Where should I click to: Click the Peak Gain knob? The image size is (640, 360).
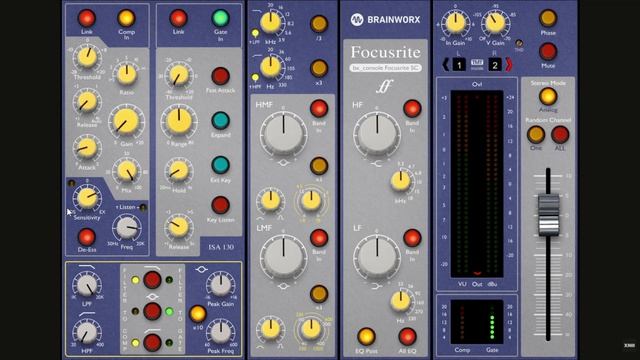tap(221, 285)
